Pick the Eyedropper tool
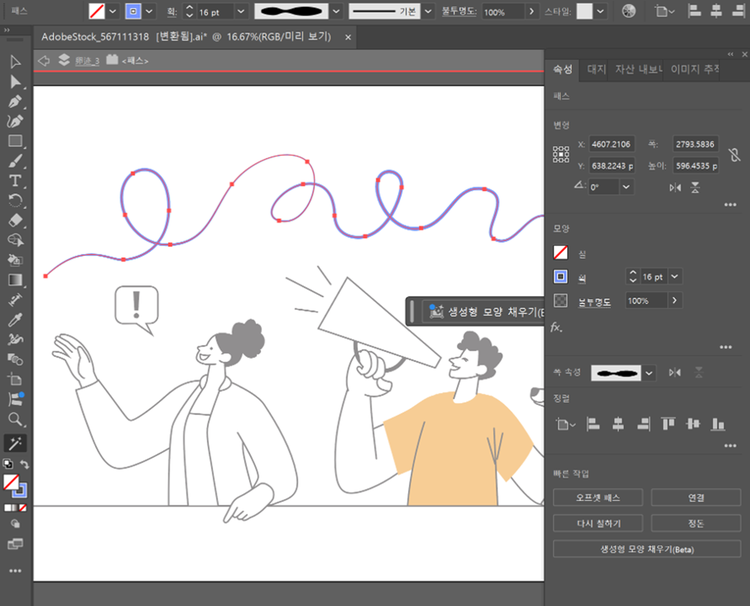750x606 pixels. coord(15,319)
